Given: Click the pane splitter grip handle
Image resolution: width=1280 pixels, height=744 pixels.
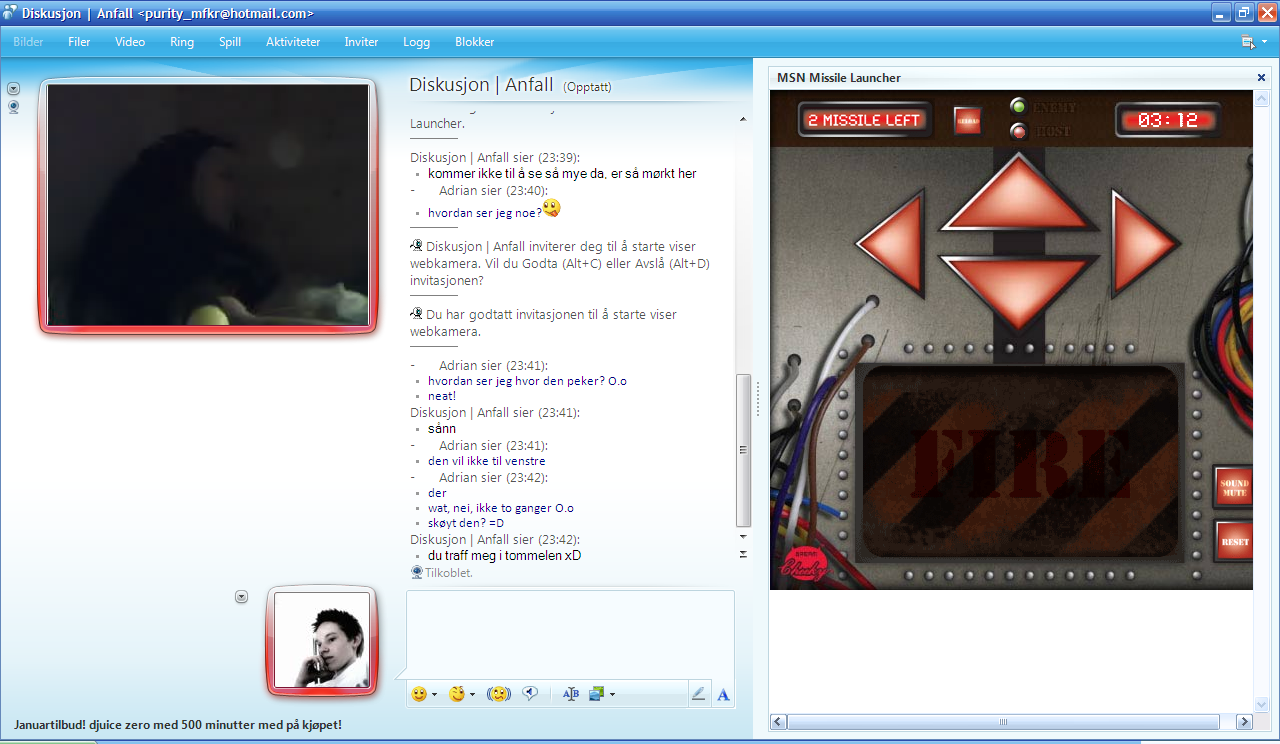Looking at the screenshot, I should tap(758, 398).
